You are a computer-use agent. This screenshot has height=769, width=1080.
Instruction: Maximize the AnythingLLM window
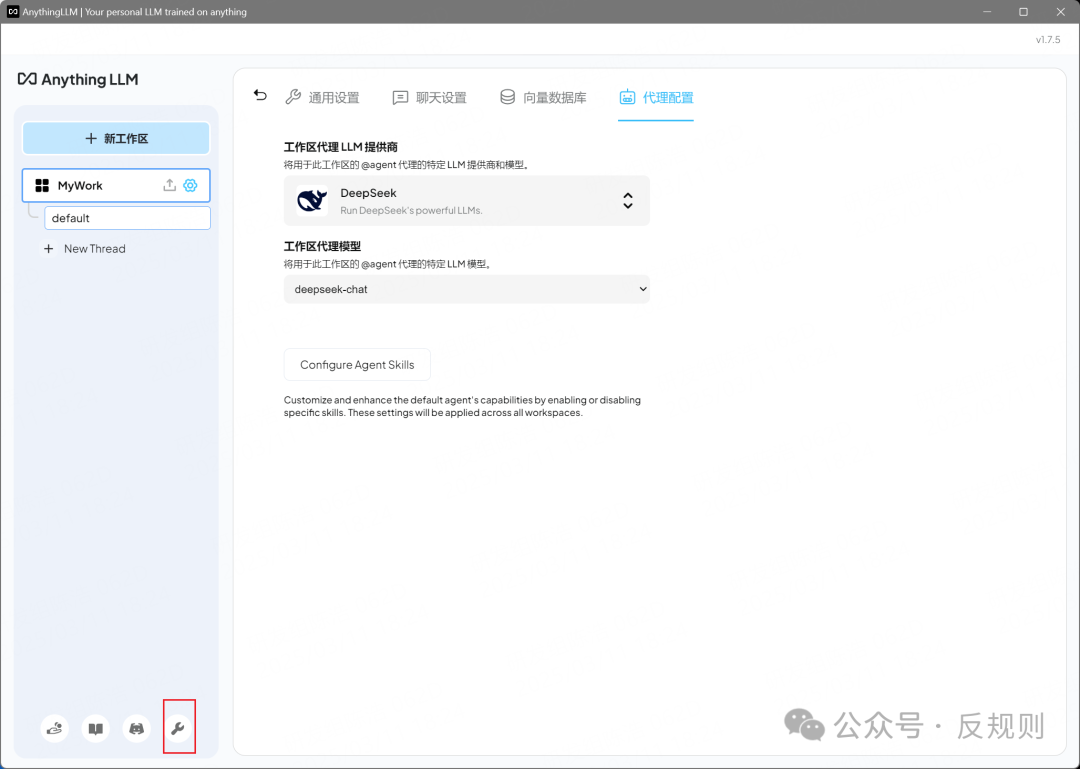[x=1024, y=12]
